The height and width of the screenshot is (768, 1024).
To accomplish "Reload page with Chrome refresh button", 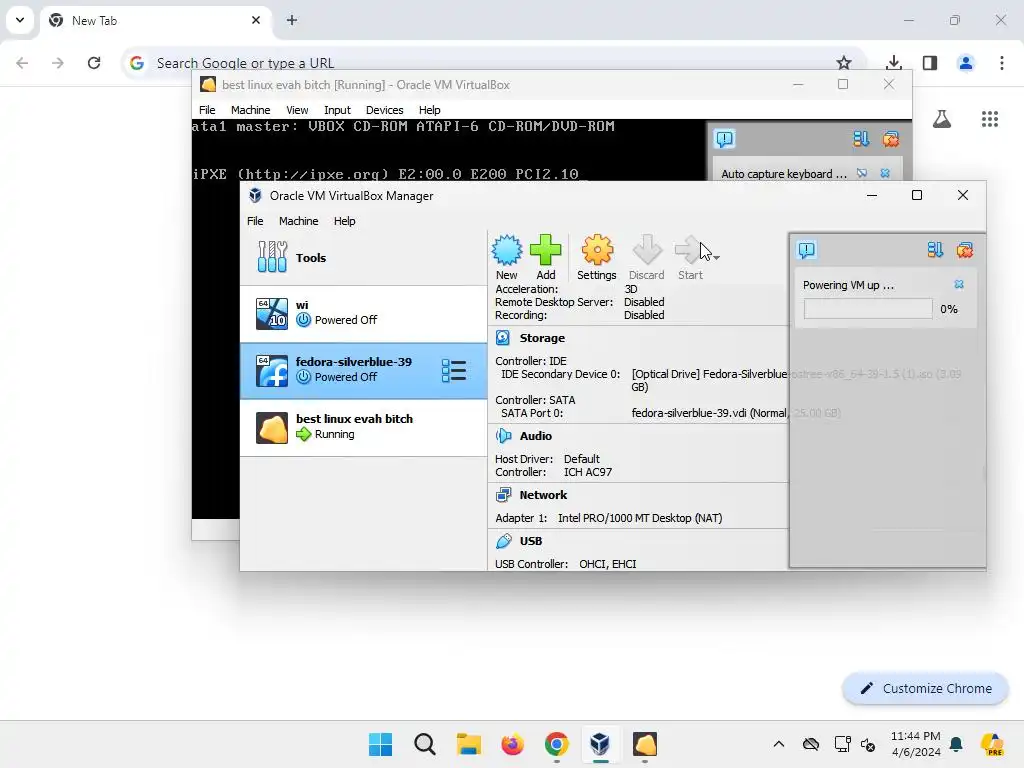I will [x=94, y=63].
